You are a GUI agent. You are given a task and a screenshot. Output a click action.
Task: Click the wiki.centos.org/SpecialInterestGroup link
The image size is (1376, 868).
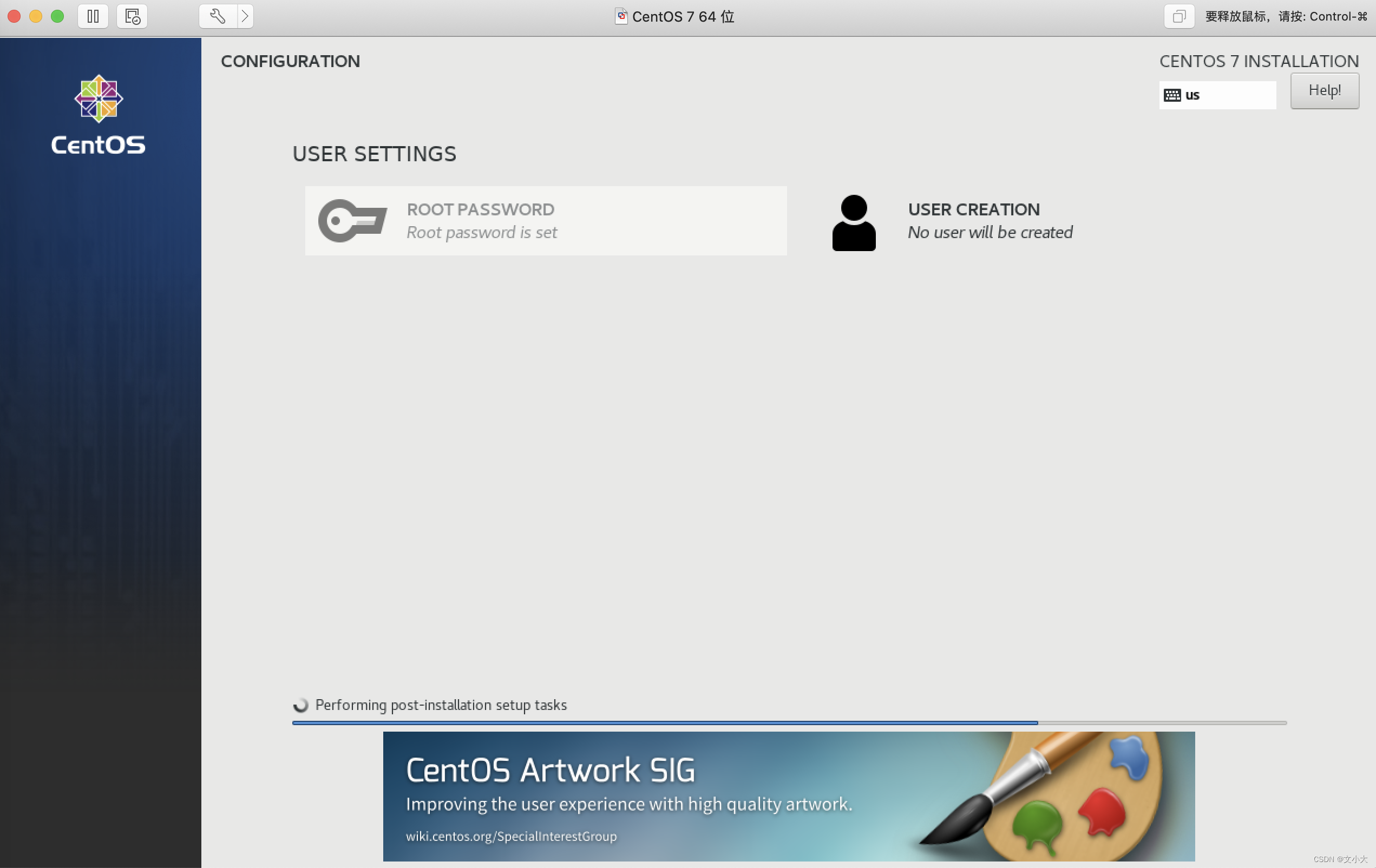click(511, 836)
